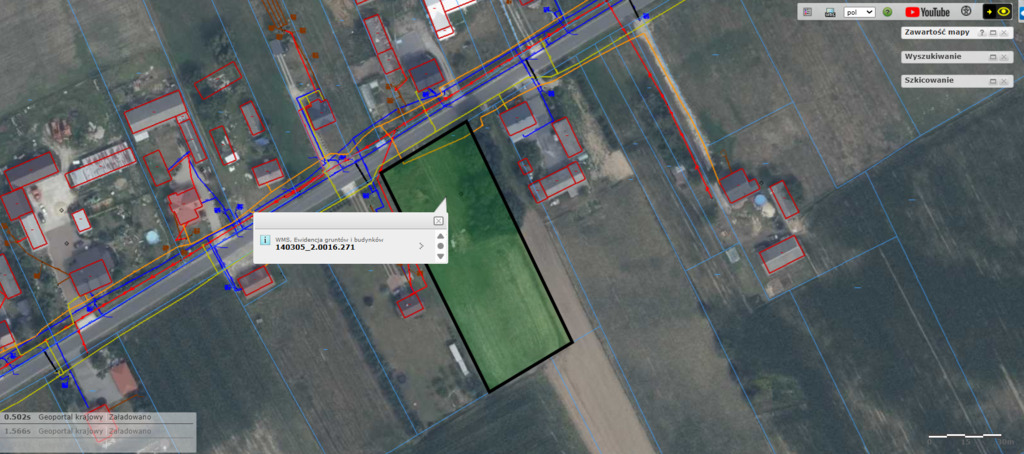Toggle high contrast with yellow arrow button

(990, 12)
